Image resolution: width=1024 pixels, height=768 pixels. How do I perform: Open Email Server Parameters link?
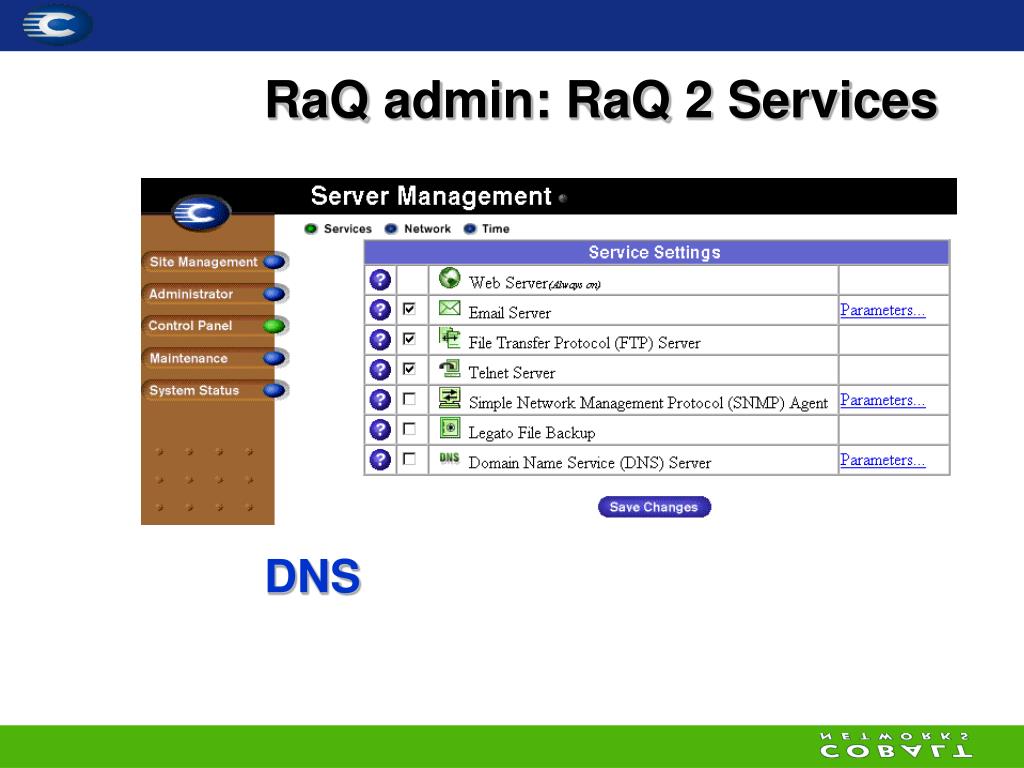(882, 310)
